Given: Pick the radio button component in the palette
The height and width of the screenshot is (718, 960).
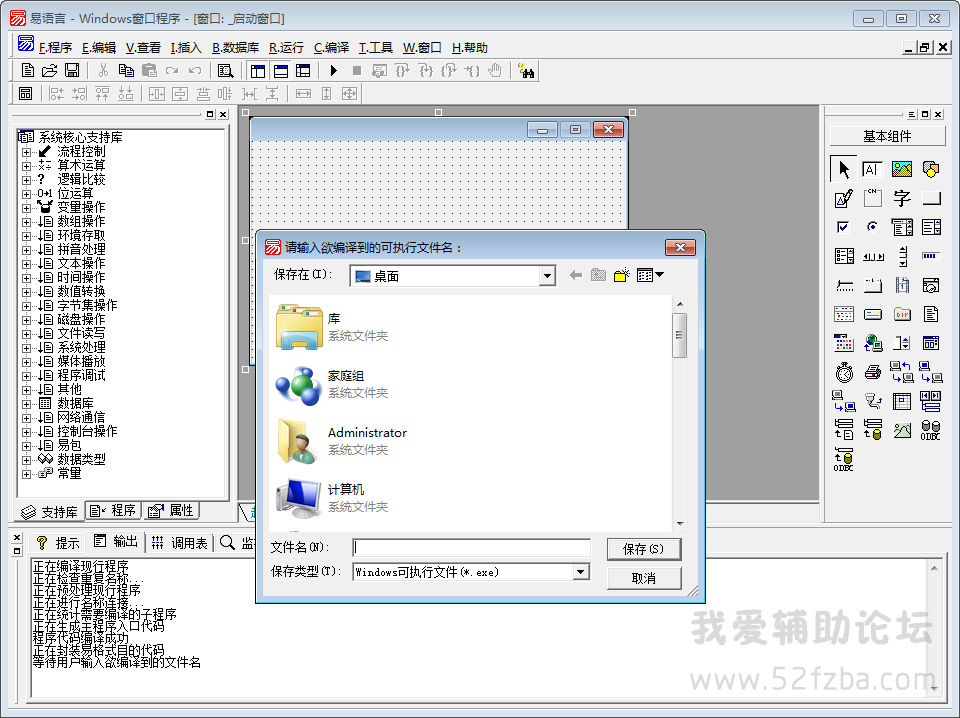Looking at the screenshot, I should point(872,227).
